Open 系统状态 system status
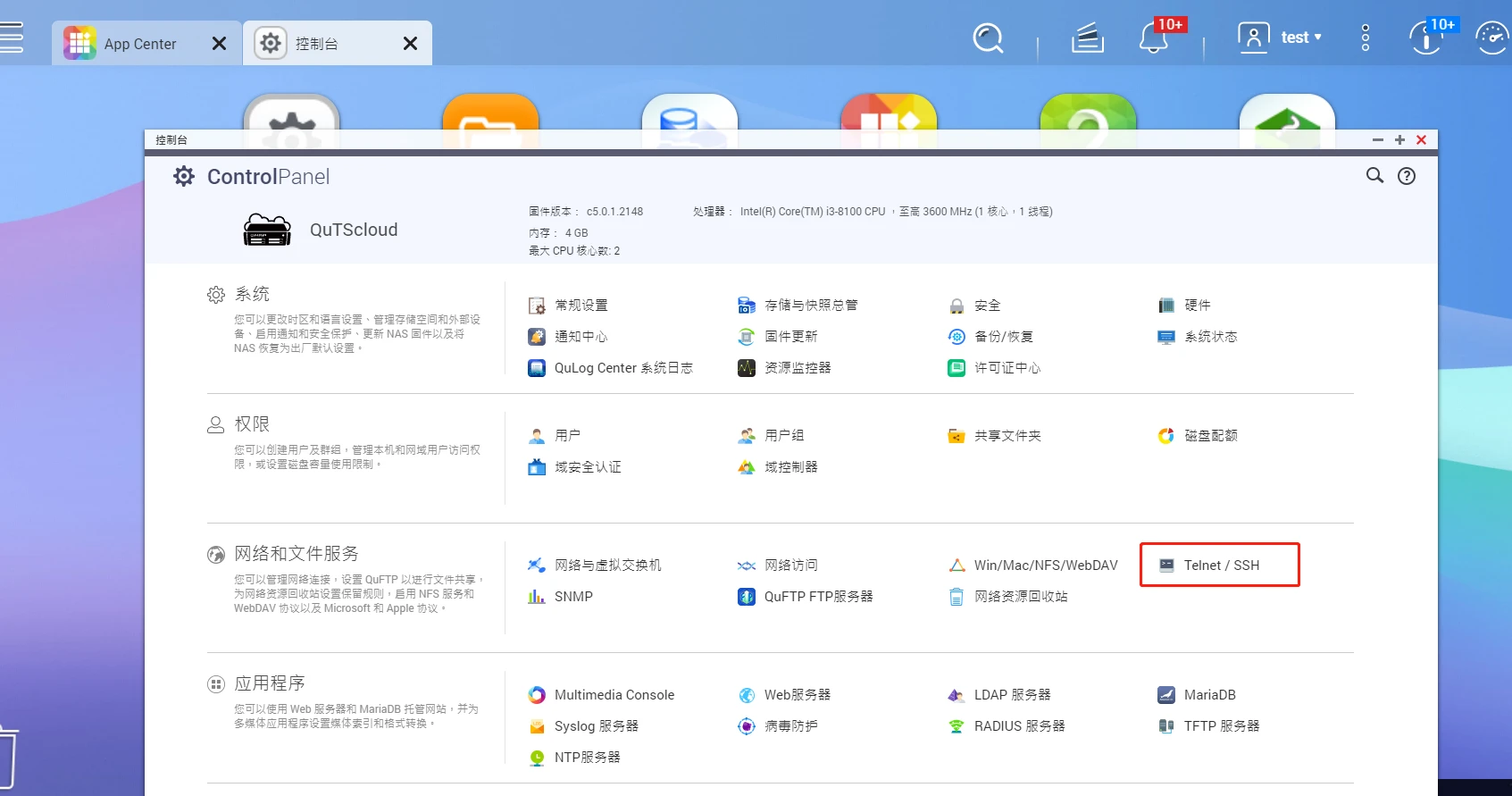 [x=1198, y=337]
